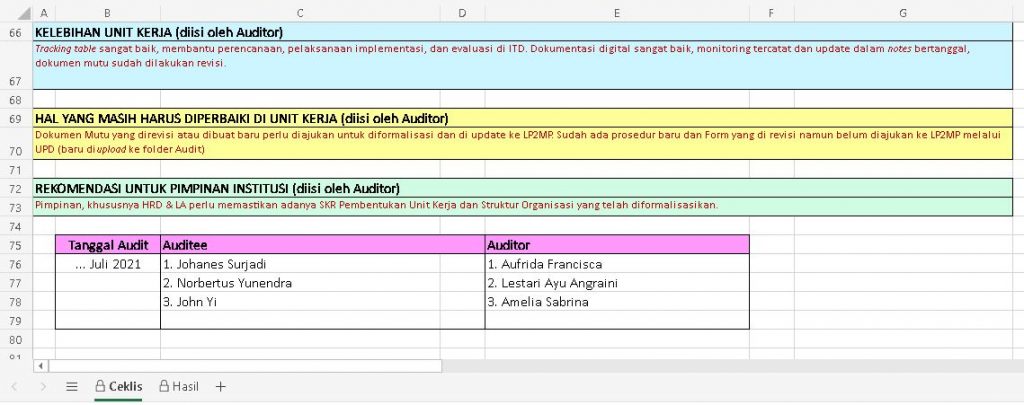Click the previous sheet navigation arrow

tap(15, 386)
